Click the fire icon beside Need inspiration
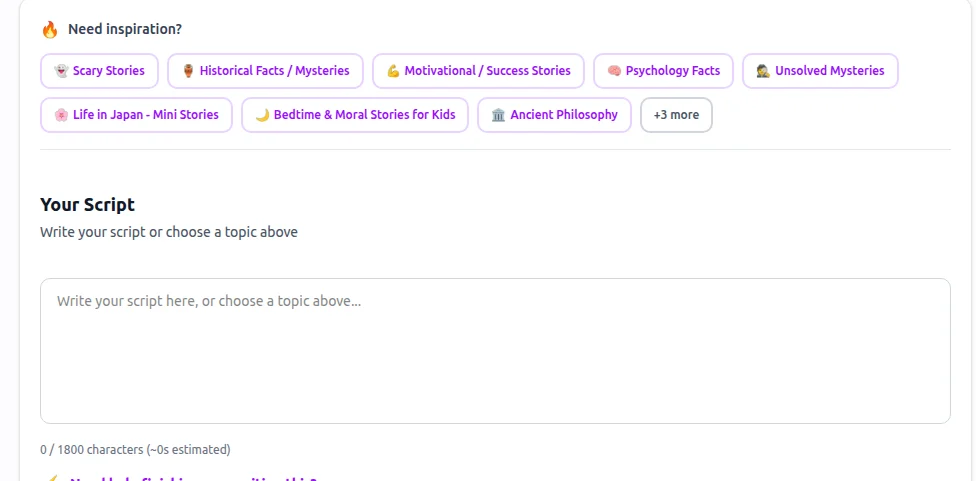Screen dimensions: 976x481 (x=50, y=29)
